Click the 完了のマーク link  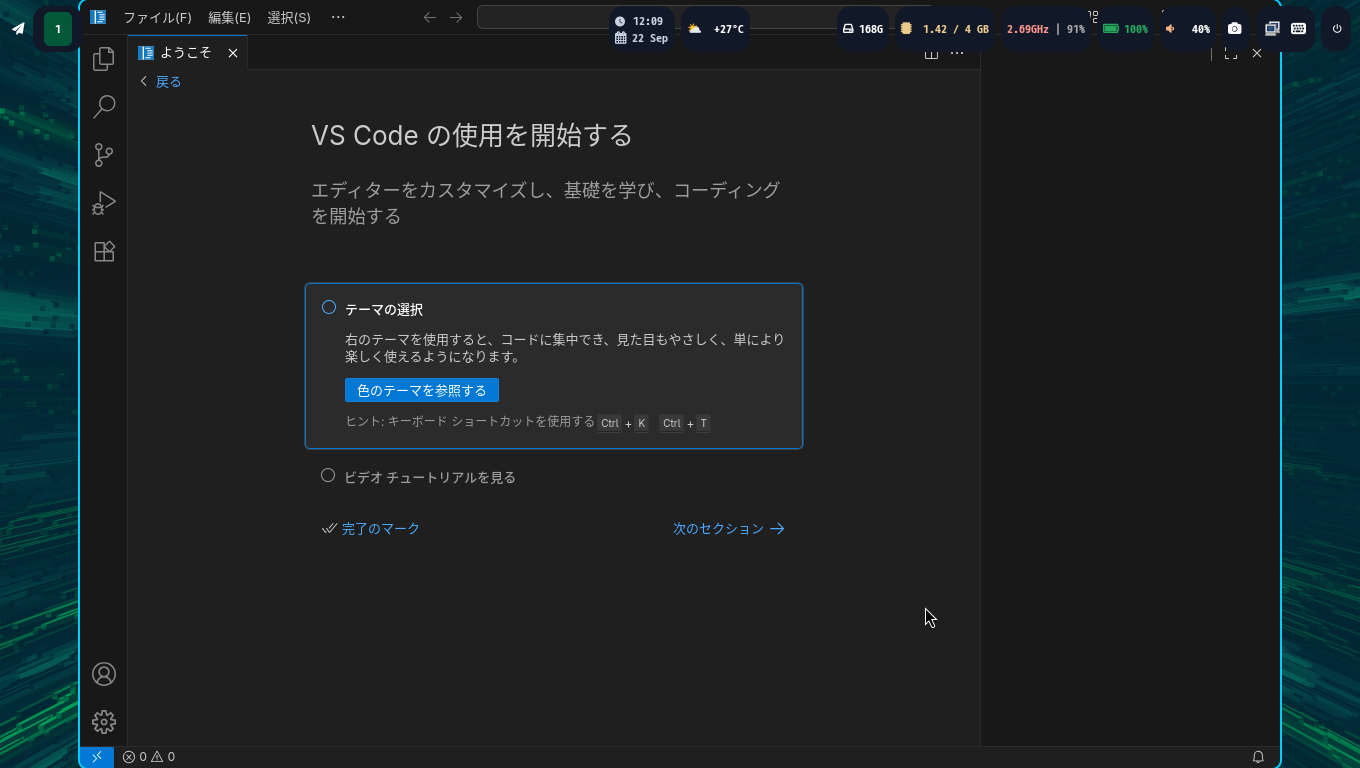click(371, 528)
